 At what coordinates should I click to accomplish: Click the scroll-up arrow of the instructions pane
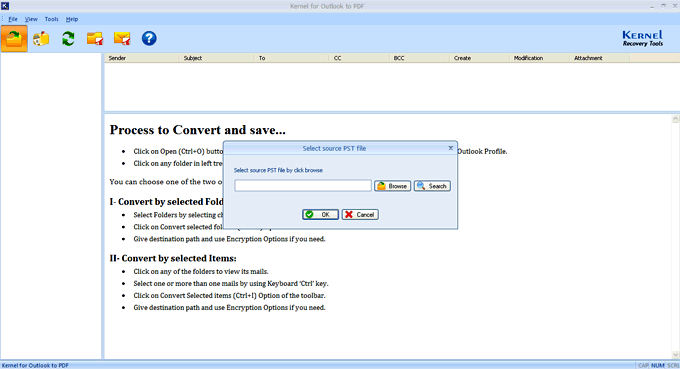[675, 119]
